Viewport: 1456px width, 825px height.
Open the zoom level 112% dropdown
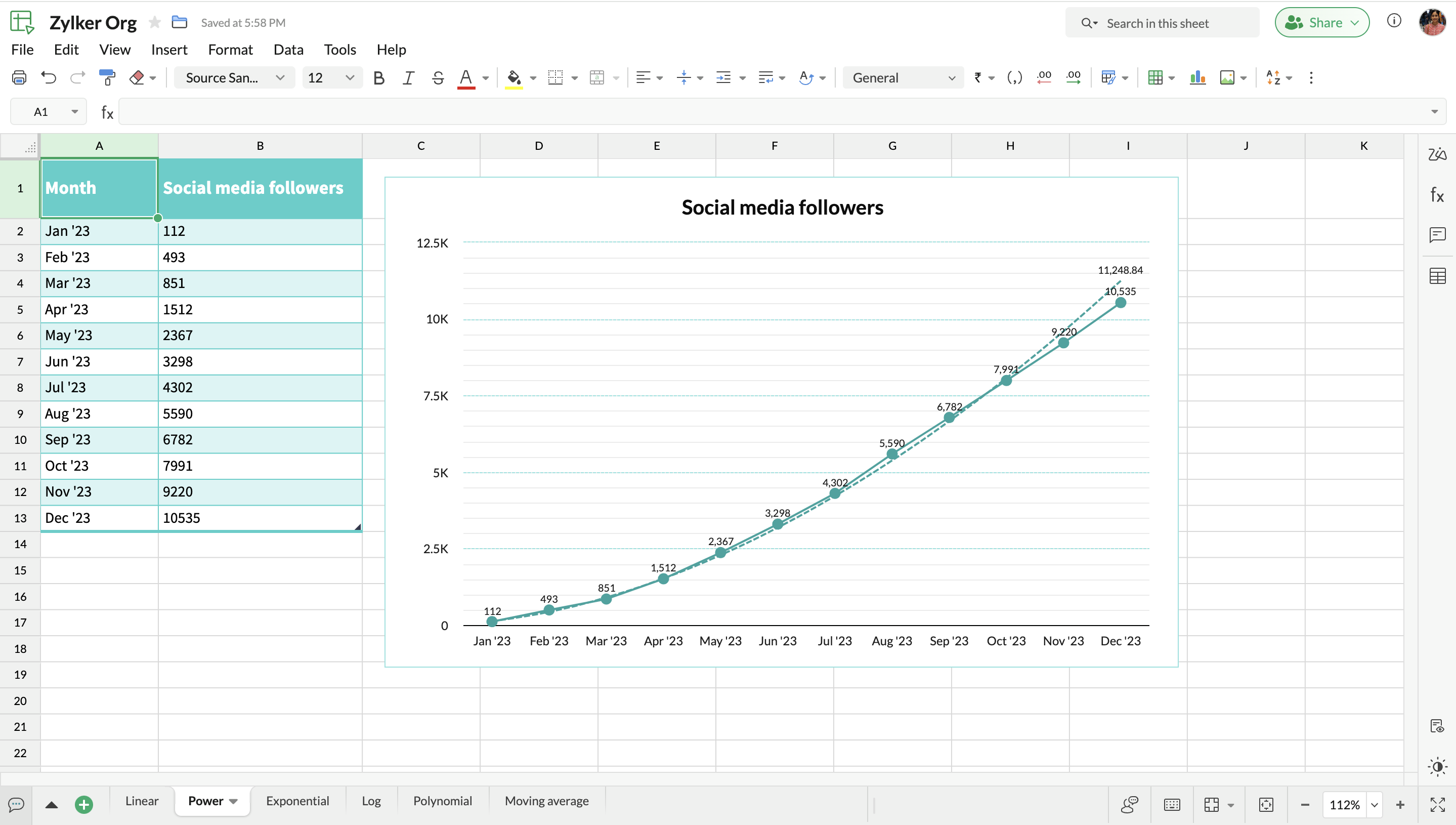coord(1375,805)
